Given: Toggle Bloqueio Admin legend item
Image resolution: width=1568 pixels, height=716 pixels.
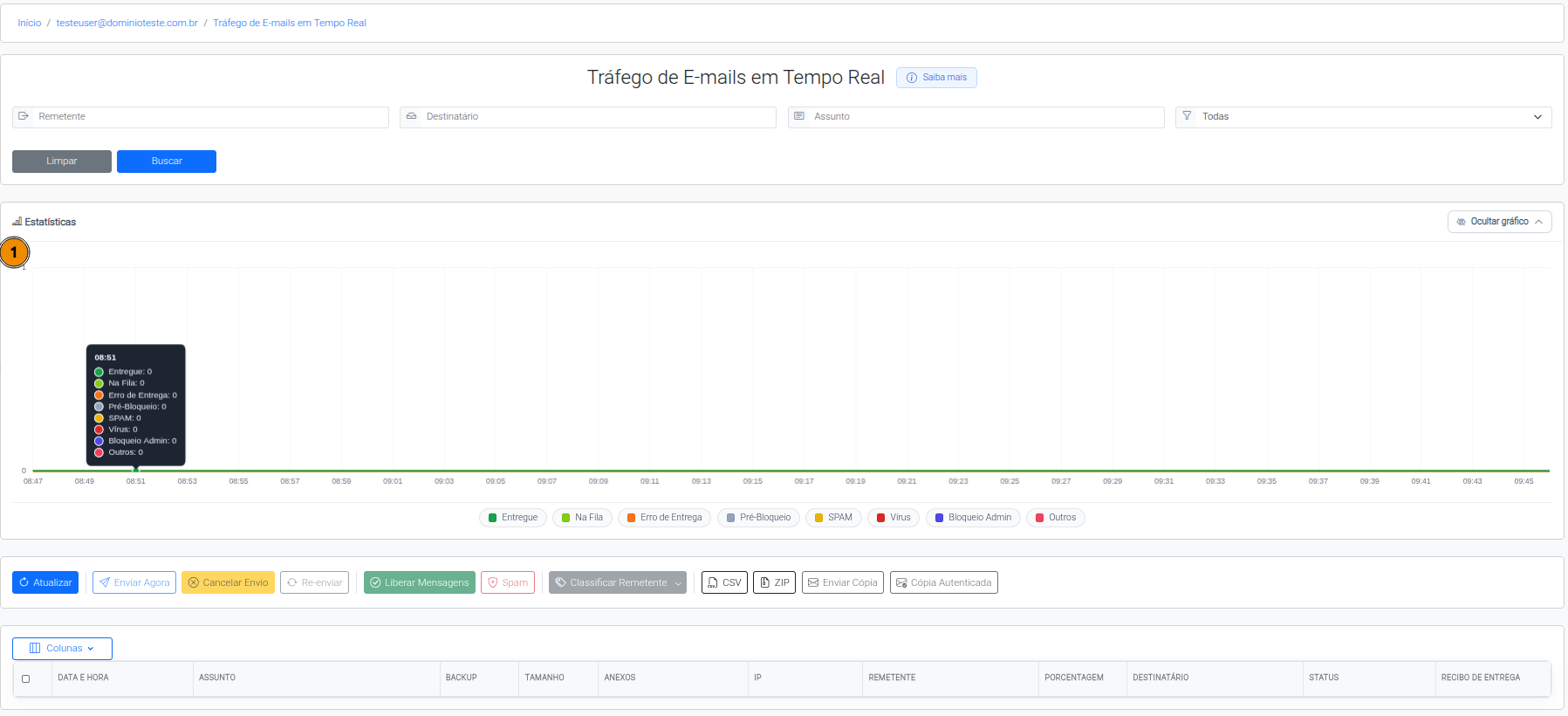Looking at the screenshot, I should coord(973,518).
